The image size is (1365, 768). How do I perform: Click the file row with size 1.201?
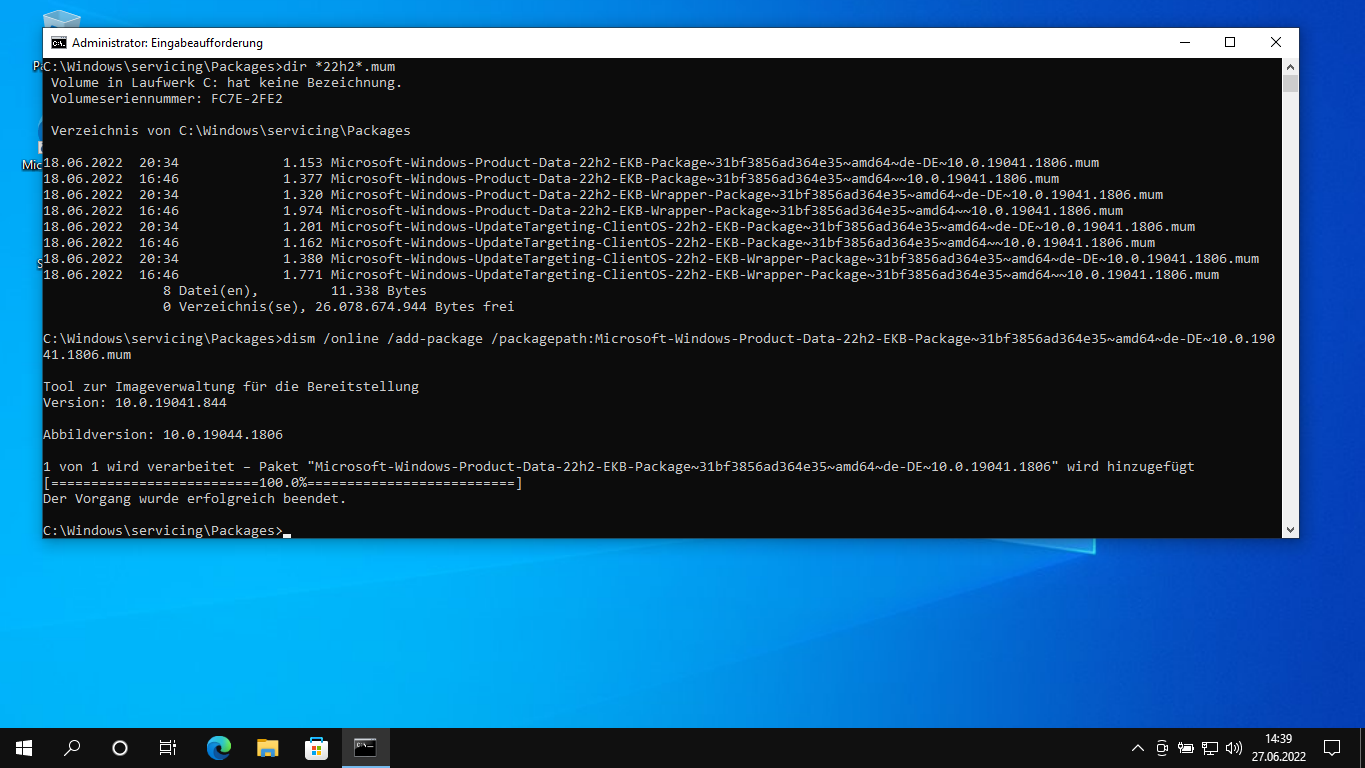[619, 227]
